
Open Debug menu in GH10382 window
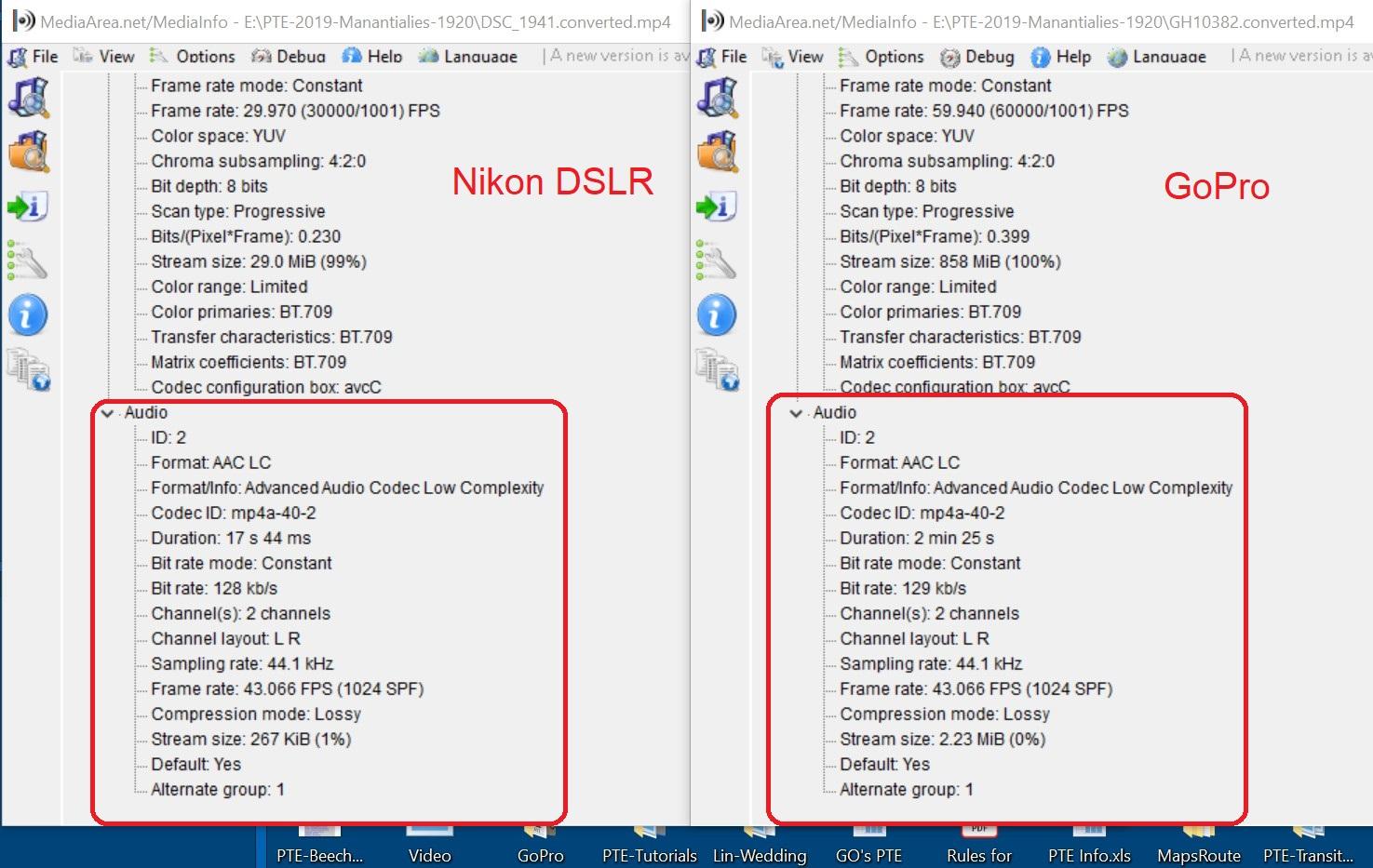pos(977,57)
